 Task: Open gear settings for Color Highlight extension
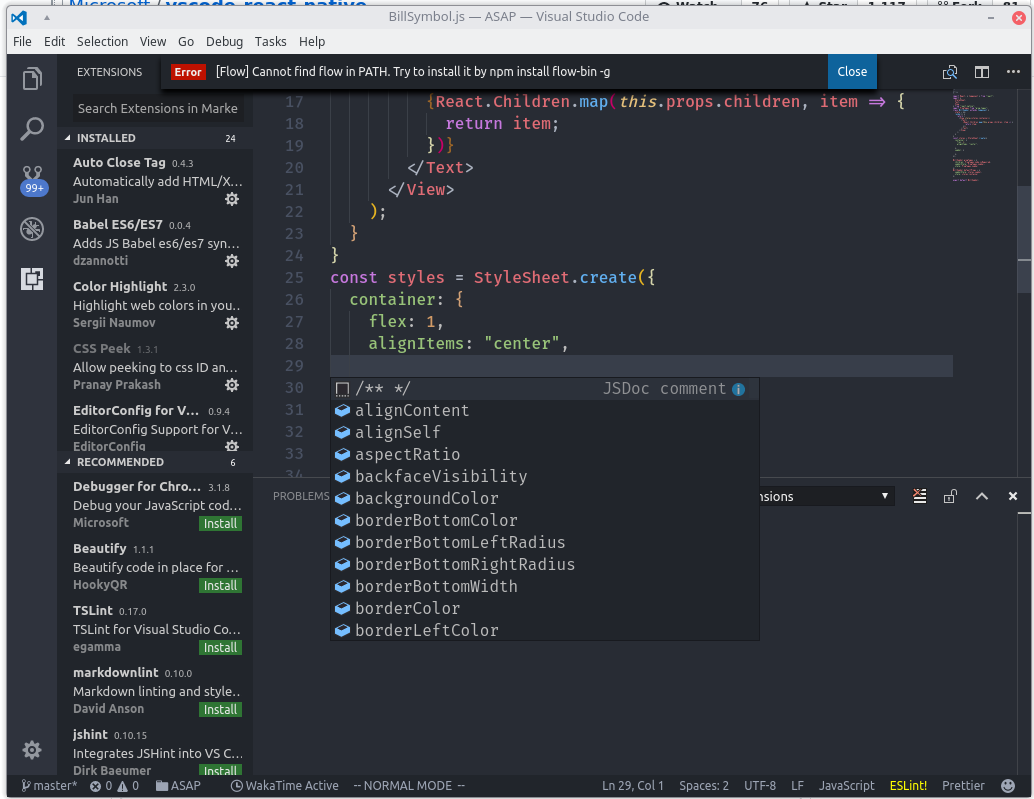click(x=231, y=322)
